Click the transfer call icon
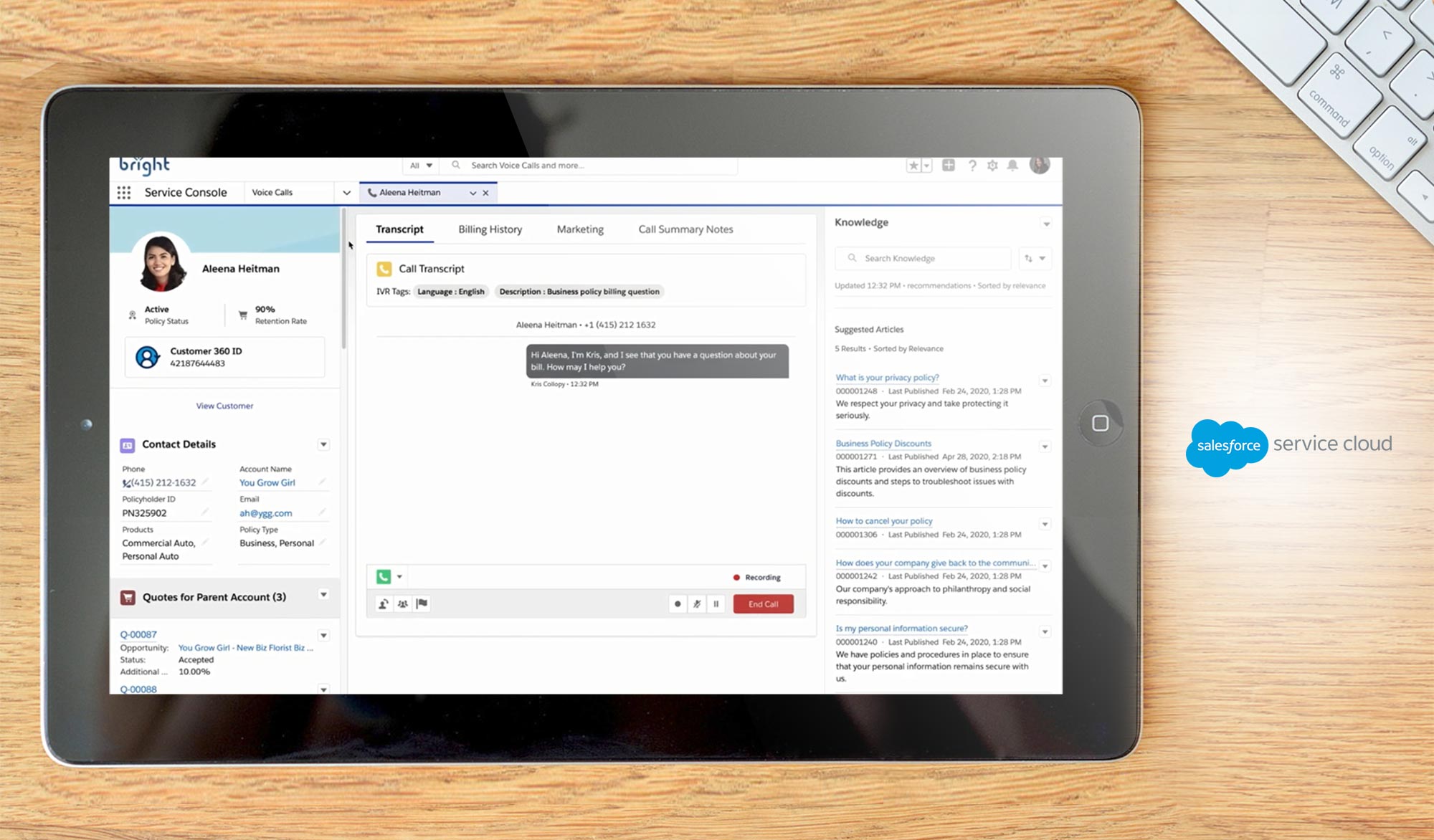This screenshot has height=840, width=1434. pos(384,604)
